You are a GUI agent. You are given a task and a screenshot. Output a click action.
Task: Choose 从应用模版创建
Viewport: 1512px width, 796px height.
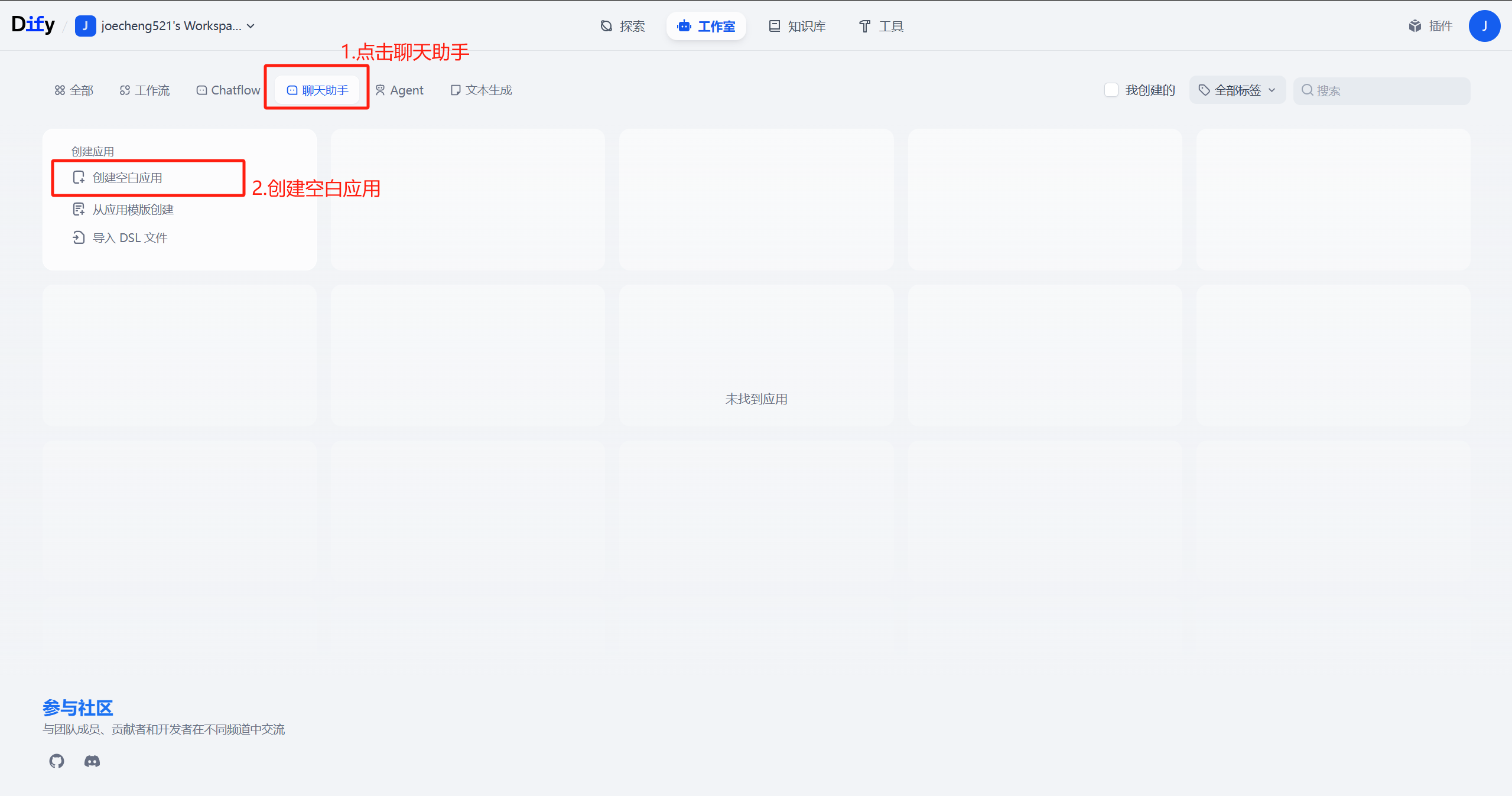tap(123, 210)
